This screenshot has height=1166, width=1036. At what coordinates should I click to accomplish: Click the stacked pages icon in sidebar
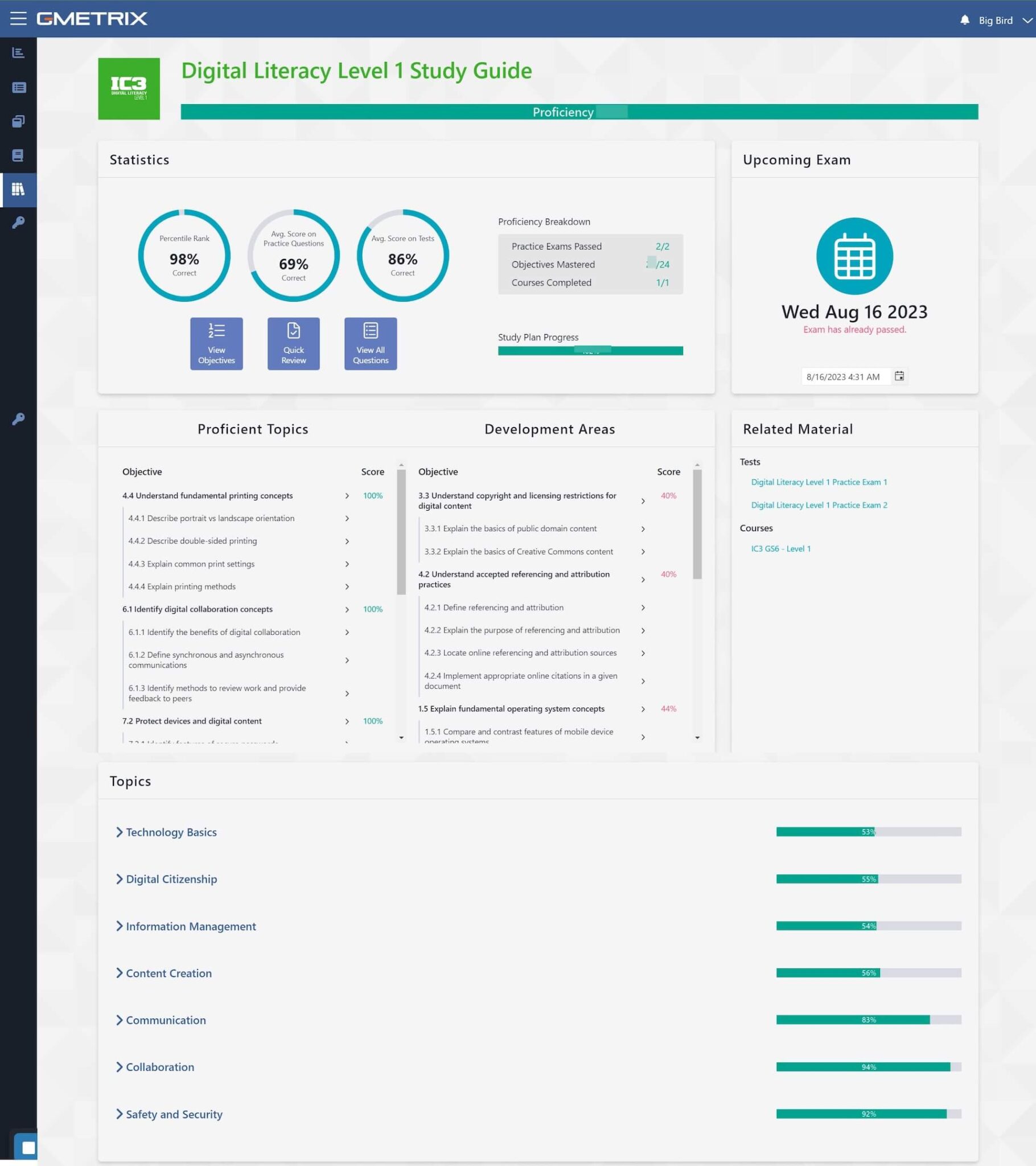coord(19,121)
